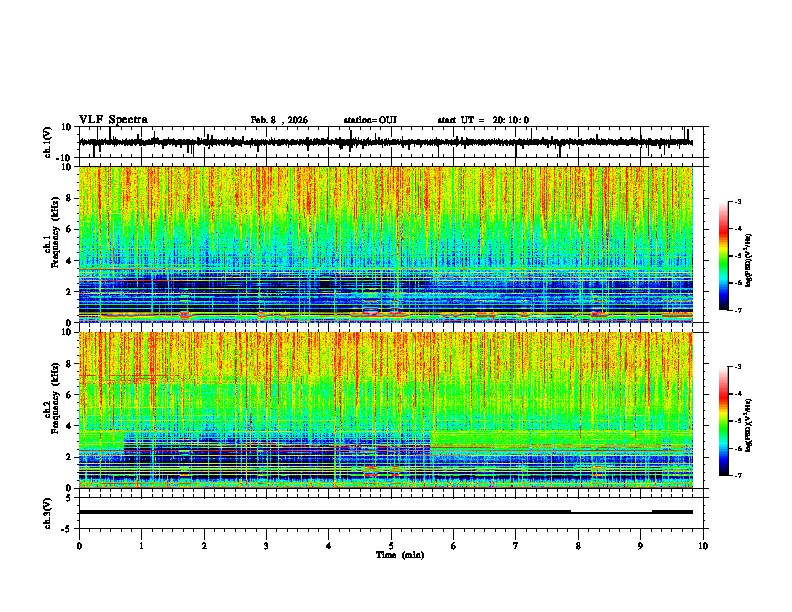Click the ch.1 spectrogram color scale bar
Image resolution: width=792 pixels, height=612 pixels.
(x=724, y=256)
